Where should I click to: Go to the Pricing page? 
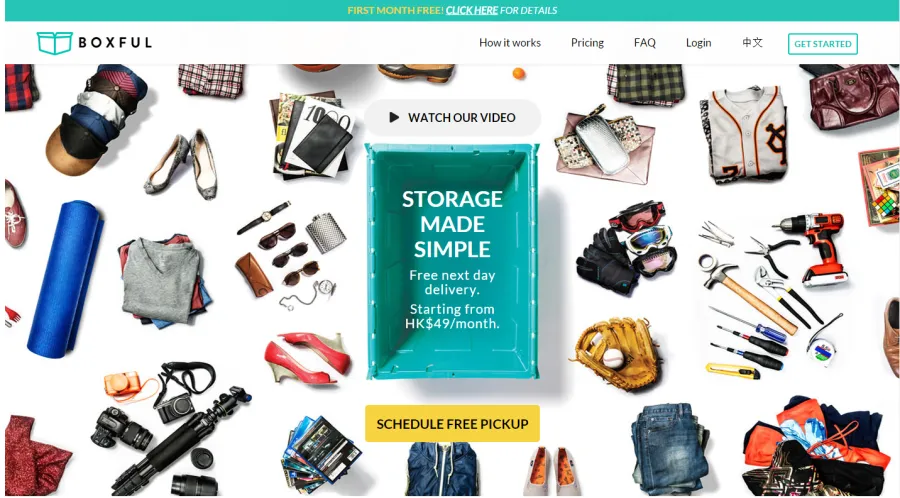[587, 43]
